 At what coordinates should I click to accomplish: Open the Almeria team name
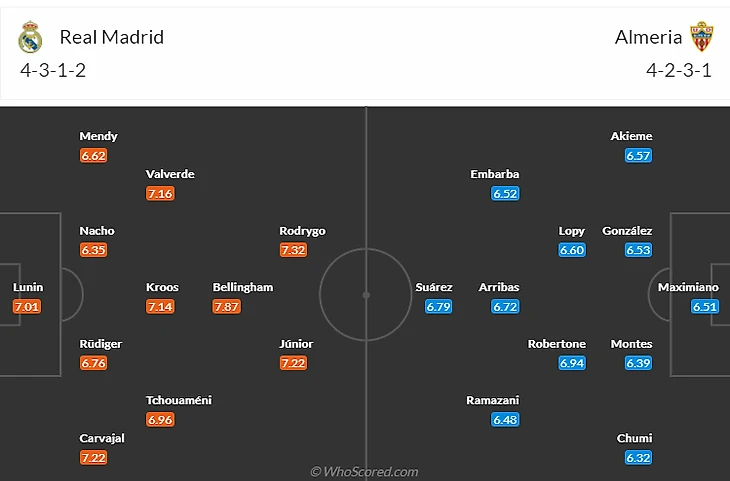pos(649,38)
